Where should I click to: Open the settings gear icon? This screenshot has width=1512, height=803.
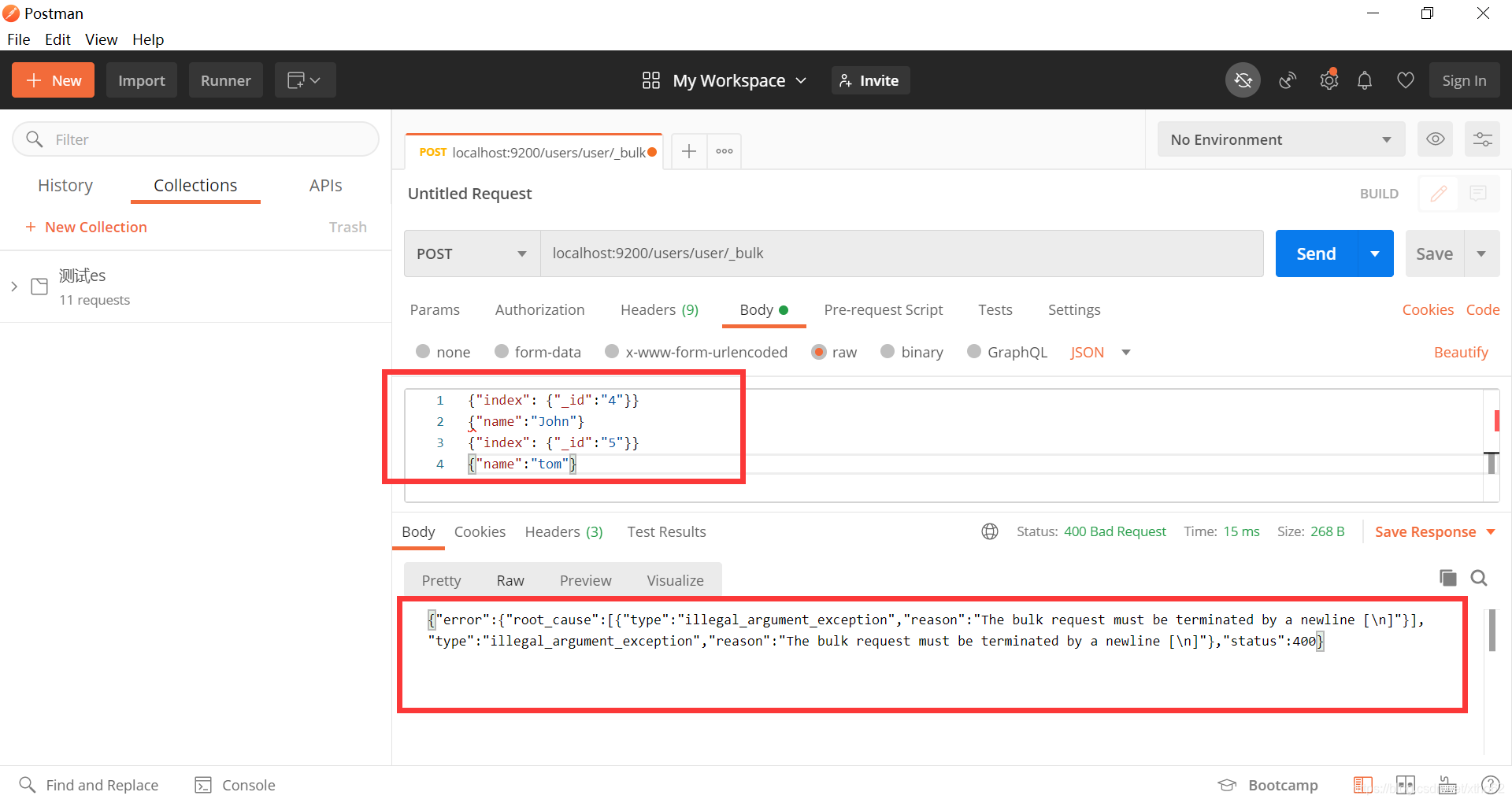click(x=1329, y=80)
